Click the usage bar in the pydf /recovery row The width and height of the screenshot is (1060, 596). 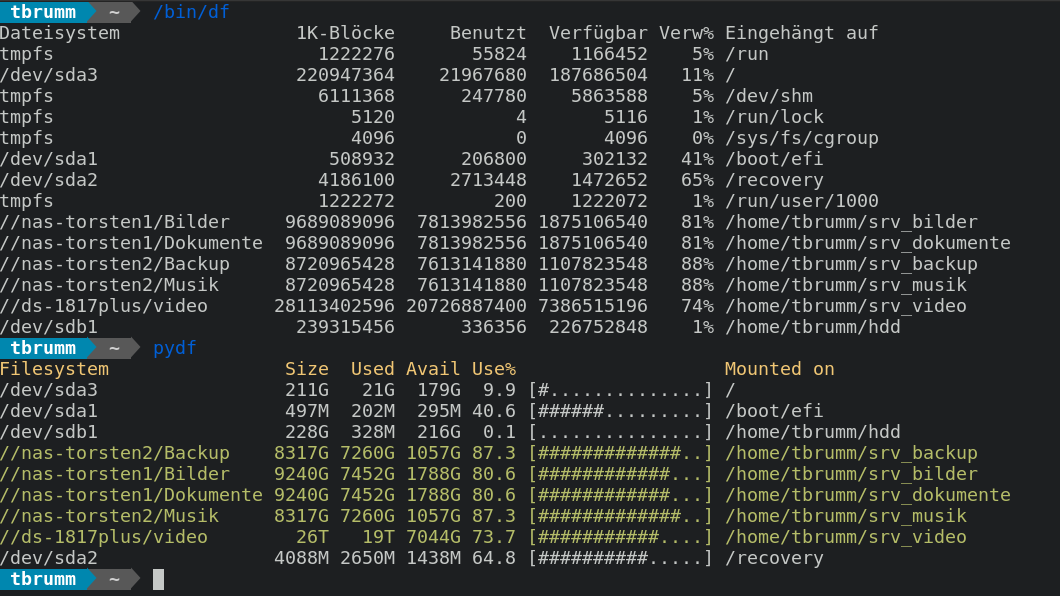(x=621, y=558)
